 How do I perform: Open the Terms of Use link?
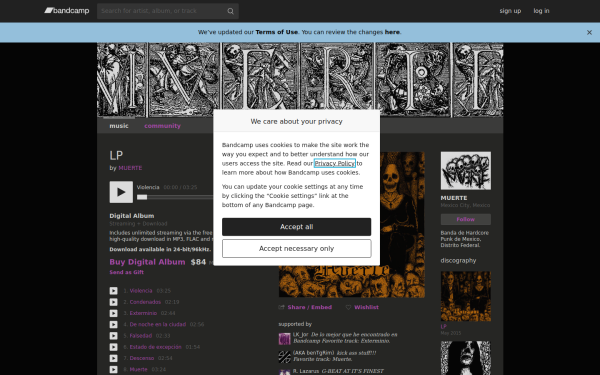tap(276, 32)
